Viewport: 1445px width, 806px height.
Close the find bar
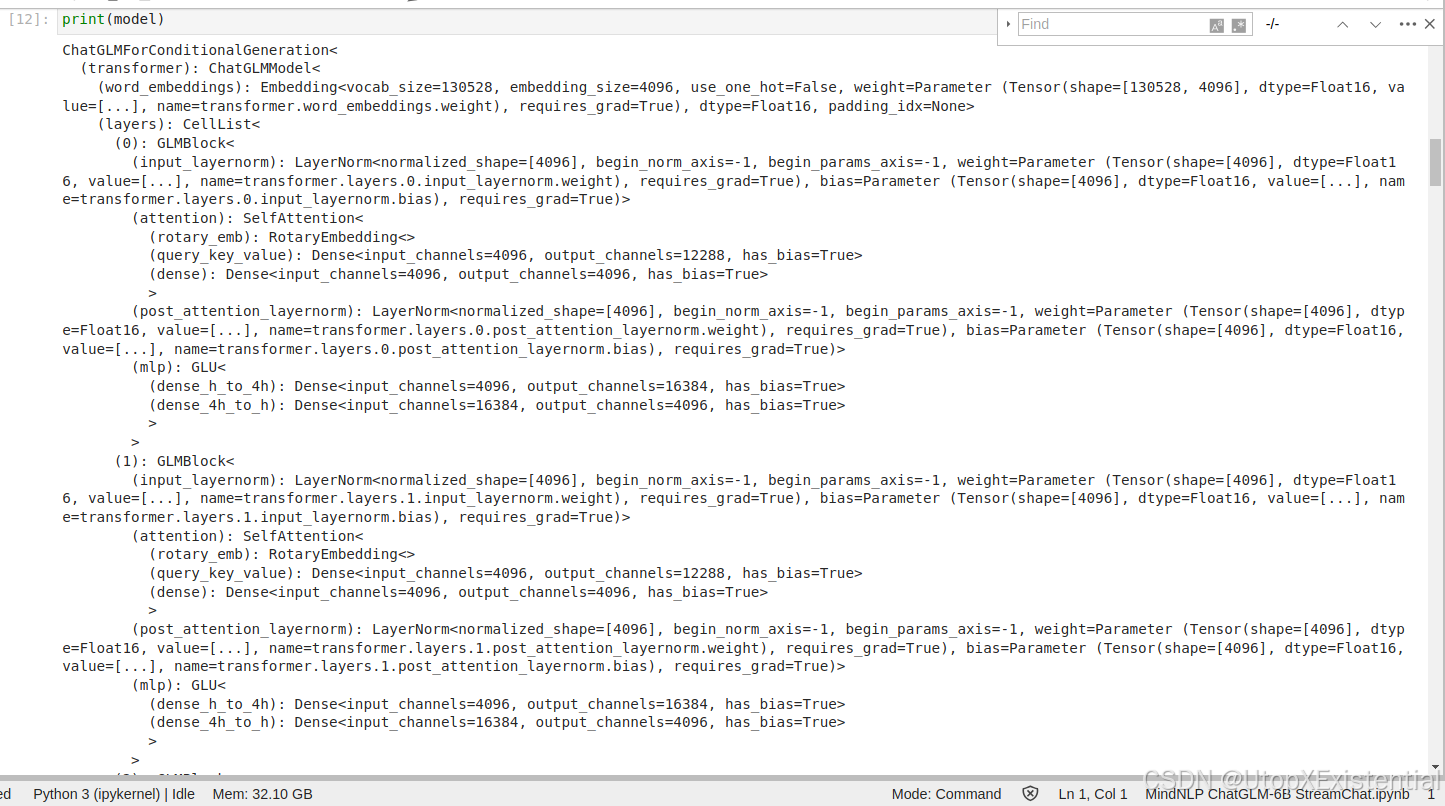coord(1430,24)
